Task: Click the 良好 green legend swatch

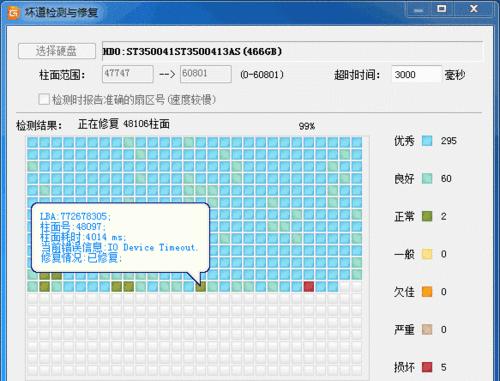Action: click(427, 178)
